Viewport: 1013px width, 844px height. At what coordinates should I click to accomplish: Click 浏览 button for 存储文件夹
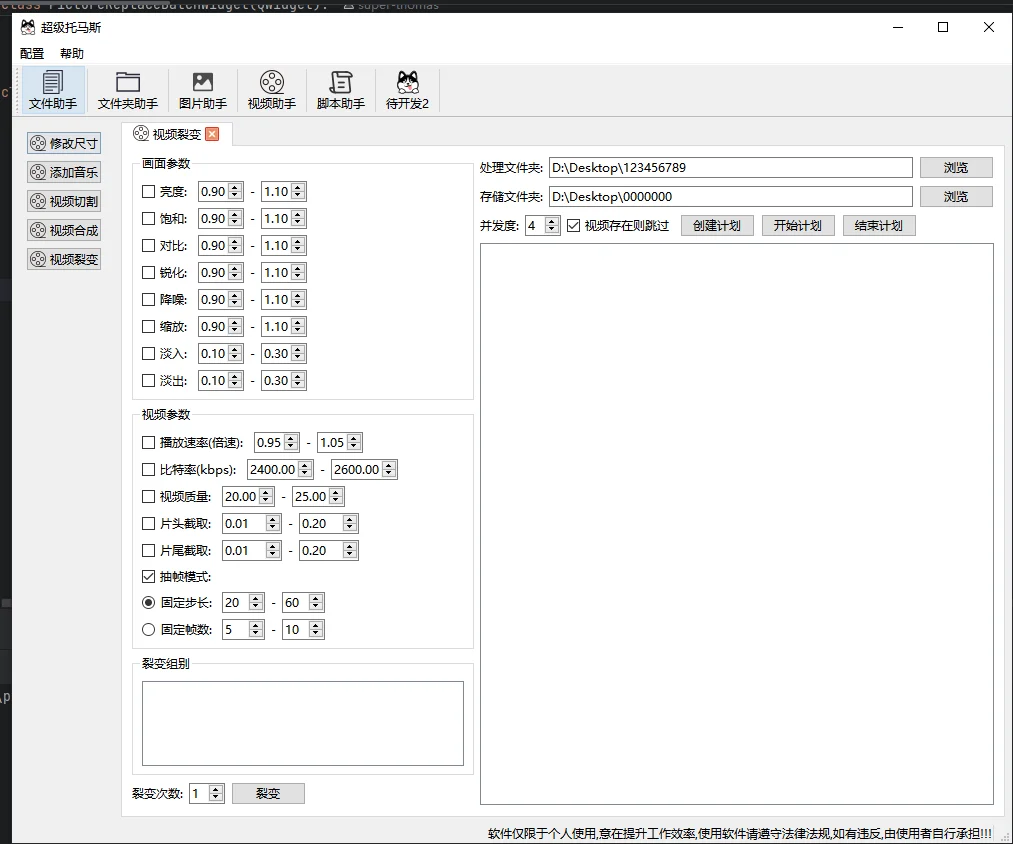tap(956, 196)
